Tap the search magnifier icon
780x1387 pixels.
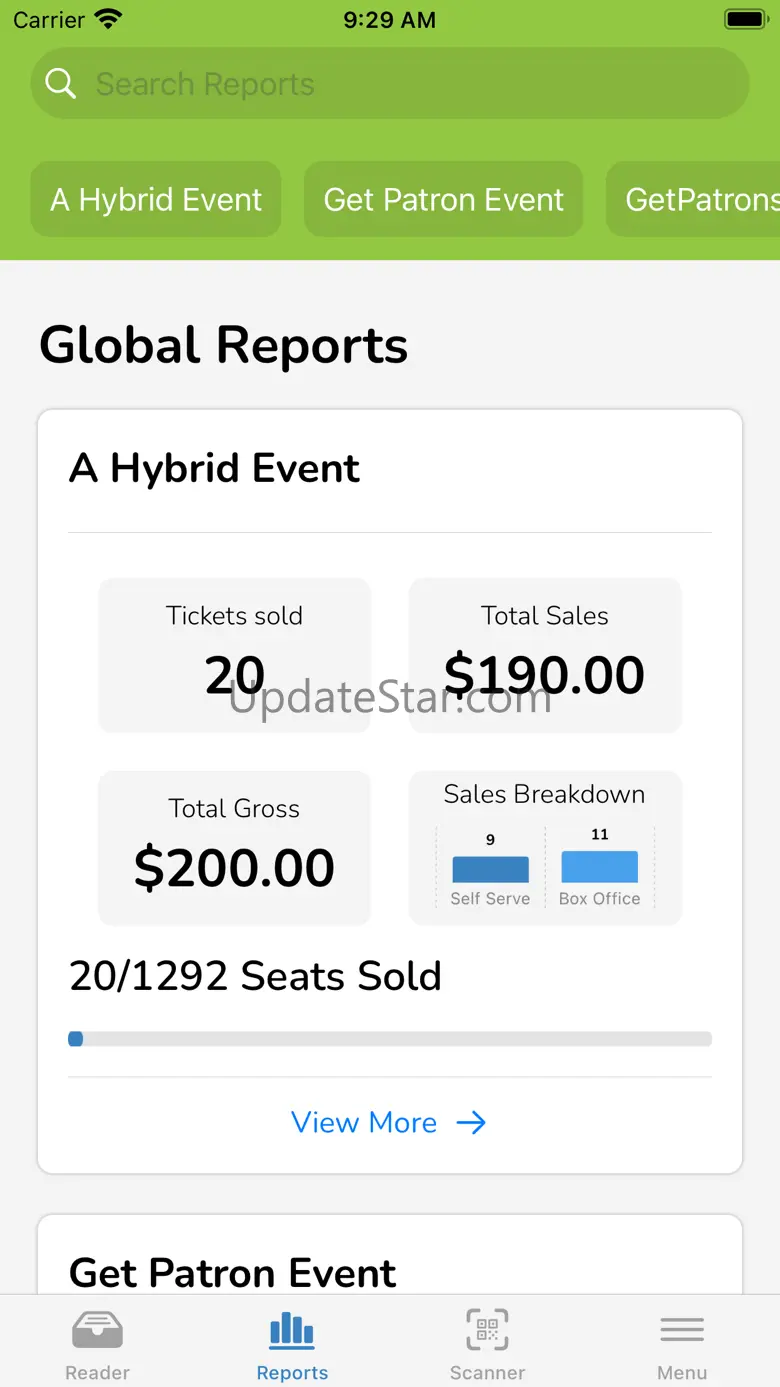tap(61, 84)
